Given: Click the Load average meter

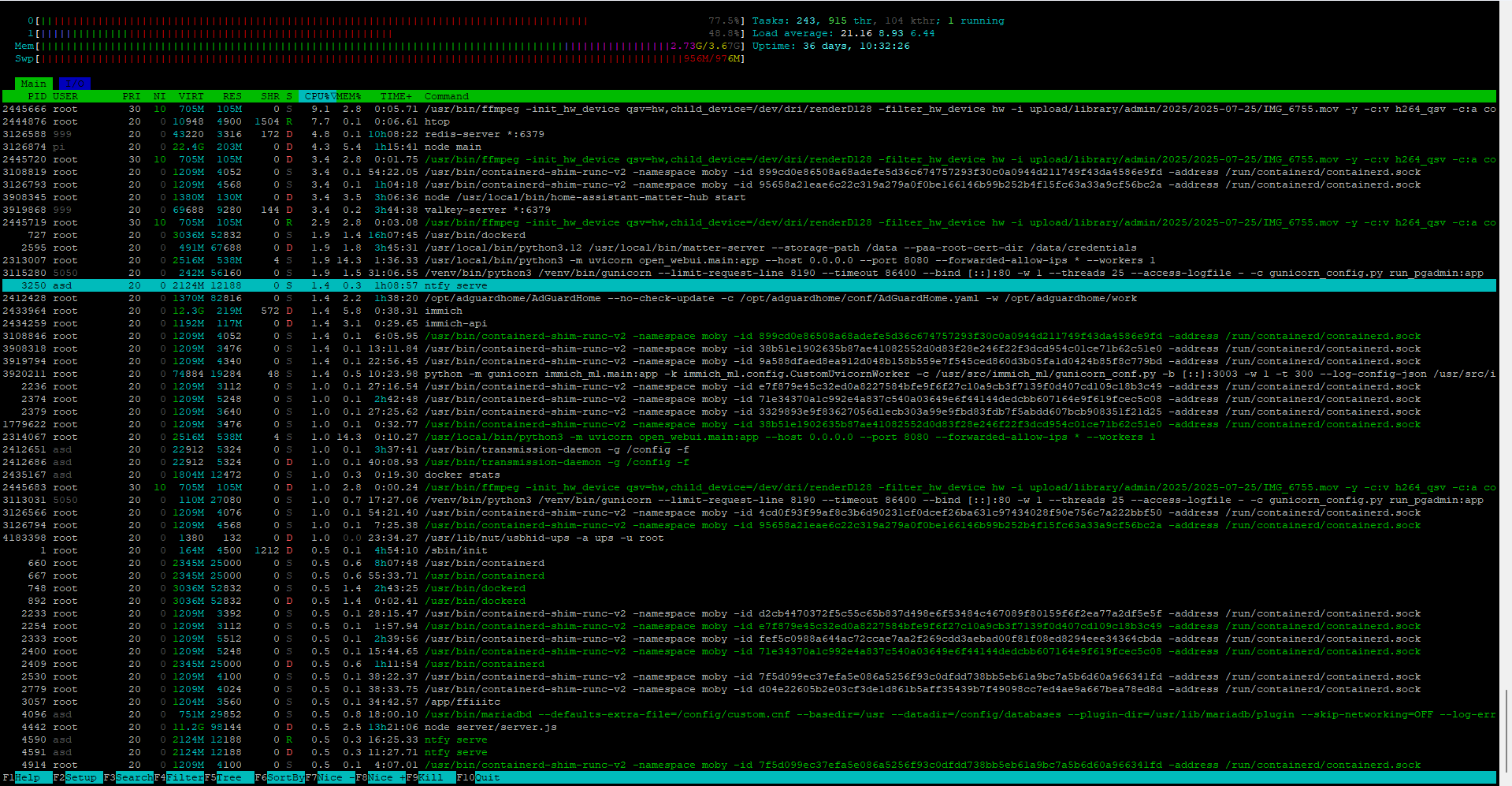Looking at the screenshot, I should click(844, 33).
